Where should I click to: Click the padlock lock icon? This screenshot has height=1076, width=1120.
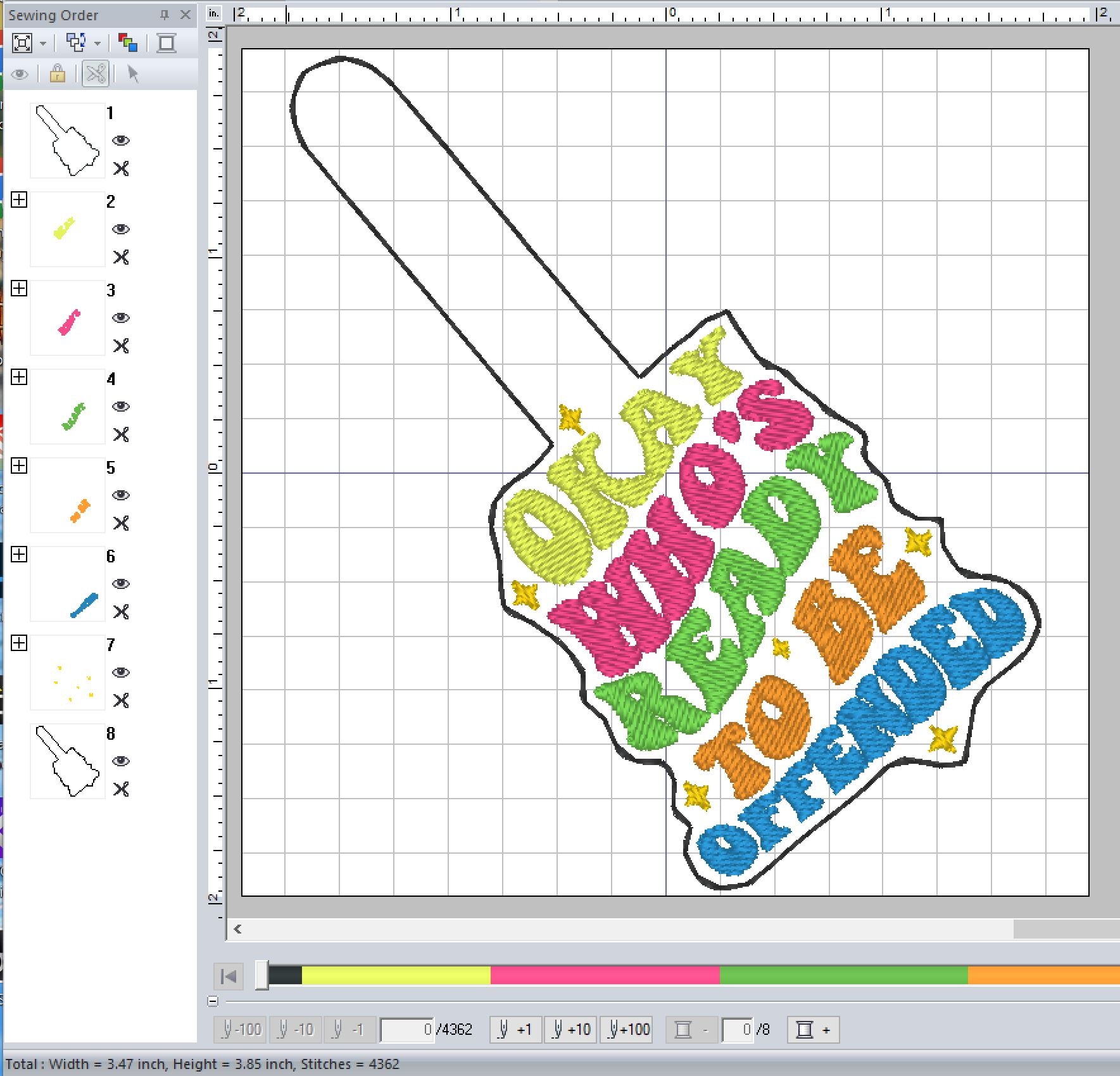(x=58, y=74)
